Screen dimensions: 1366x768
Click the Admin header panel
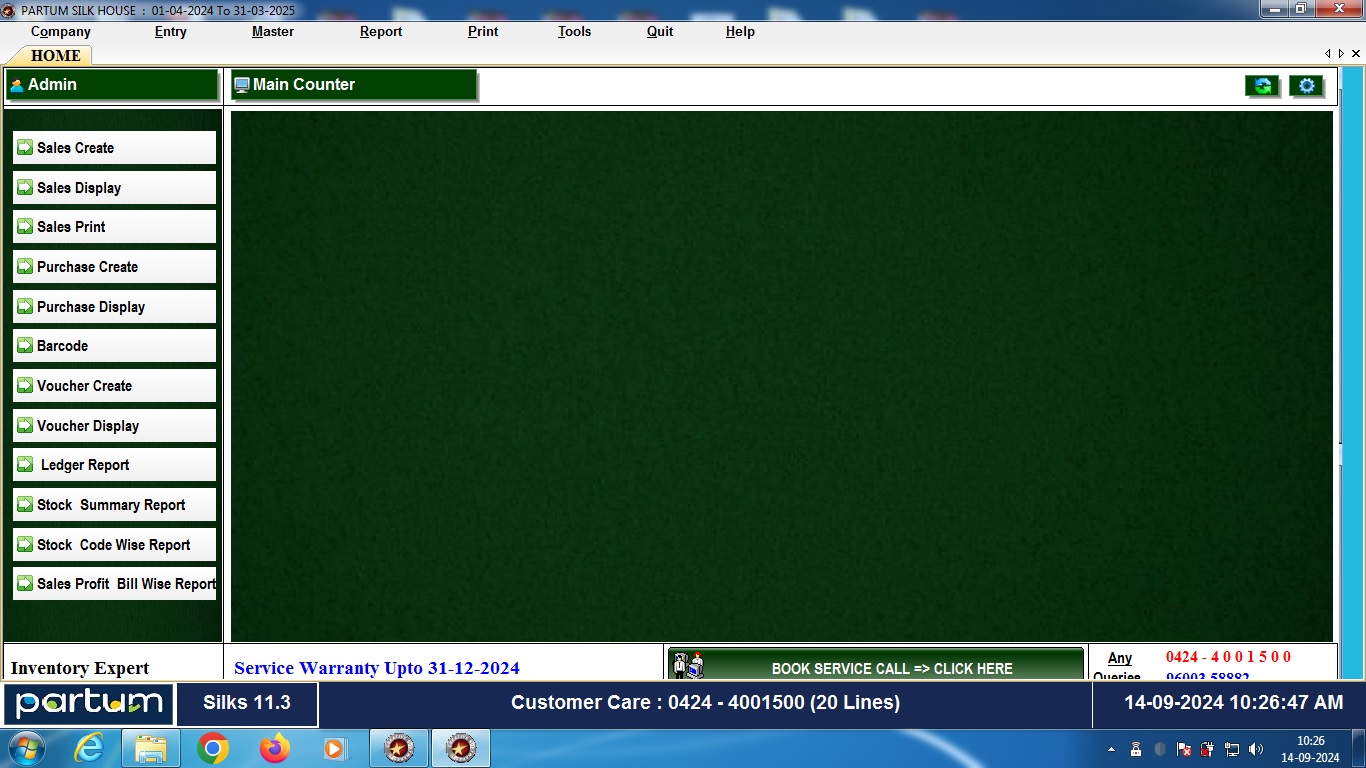[x=112, y=85]
